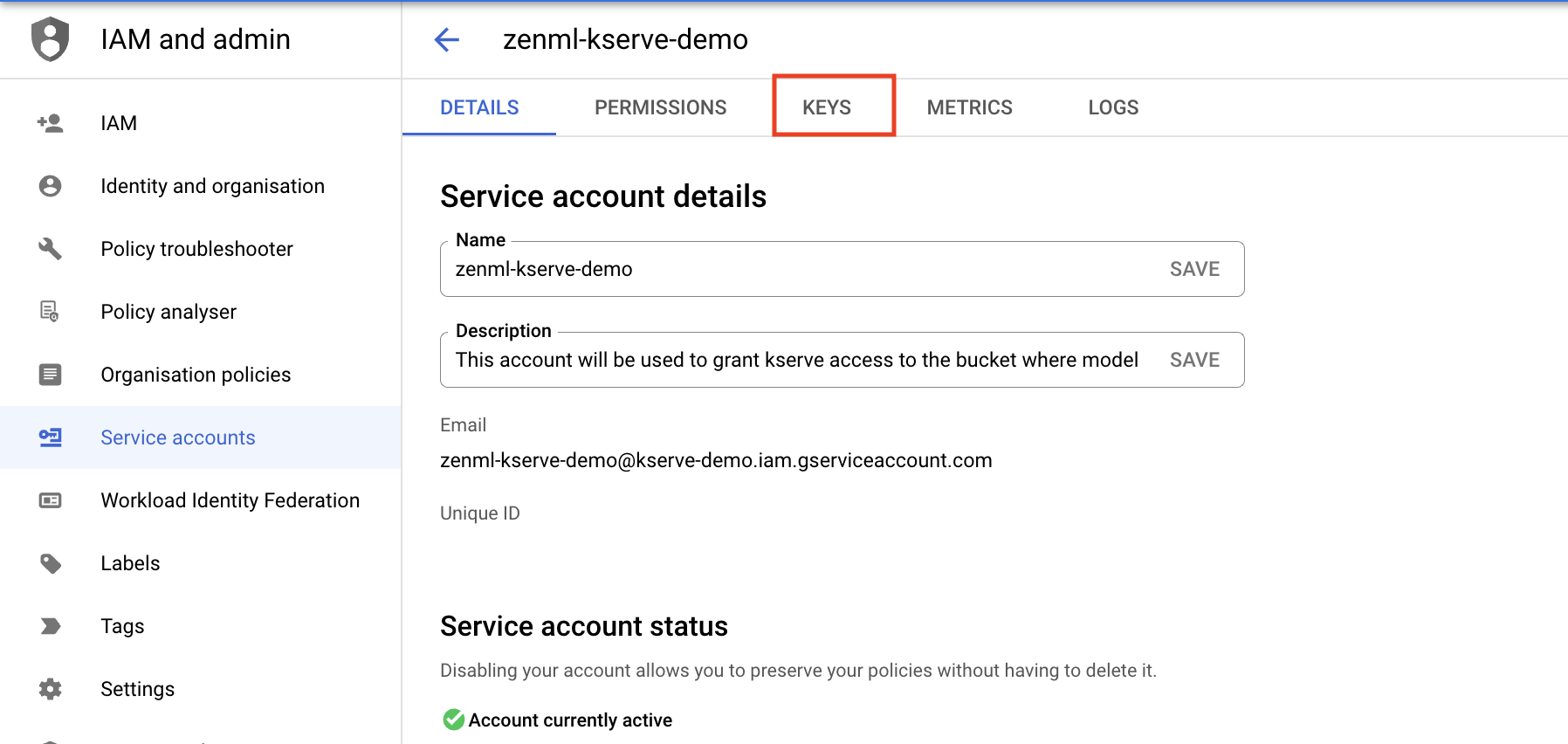Save the Description field
The height and width of the screenshot is (744, 1568).
tap(1194, 360)
